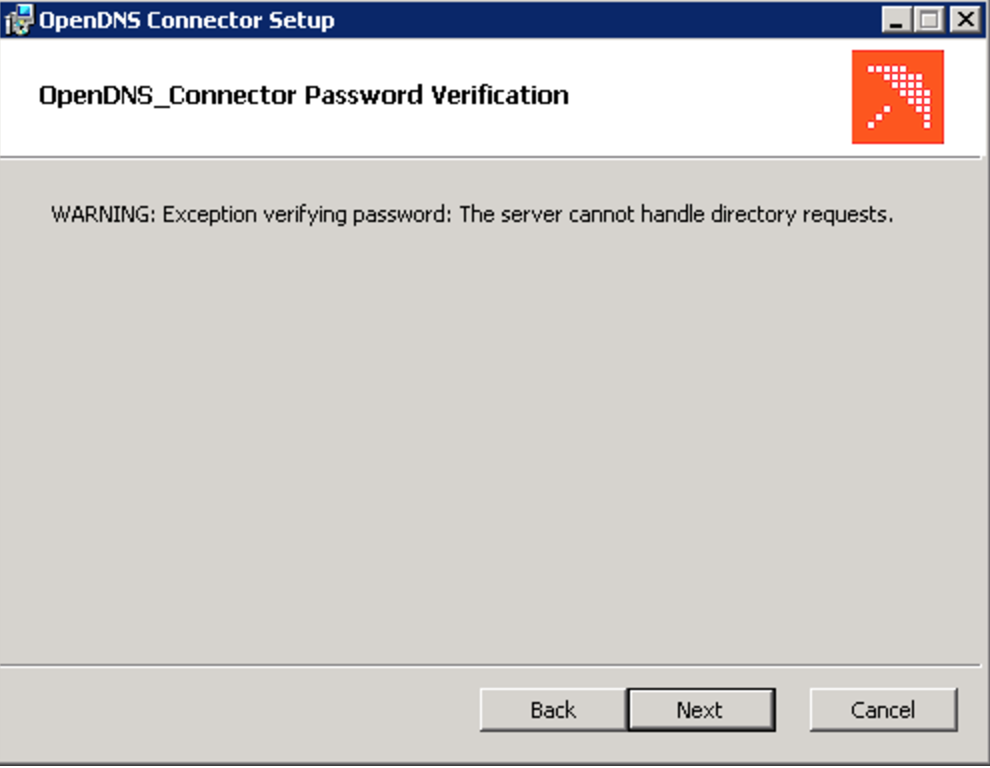
Task: Minimize the OpenDNS Connector Setup window
Action: pos(896,20)
